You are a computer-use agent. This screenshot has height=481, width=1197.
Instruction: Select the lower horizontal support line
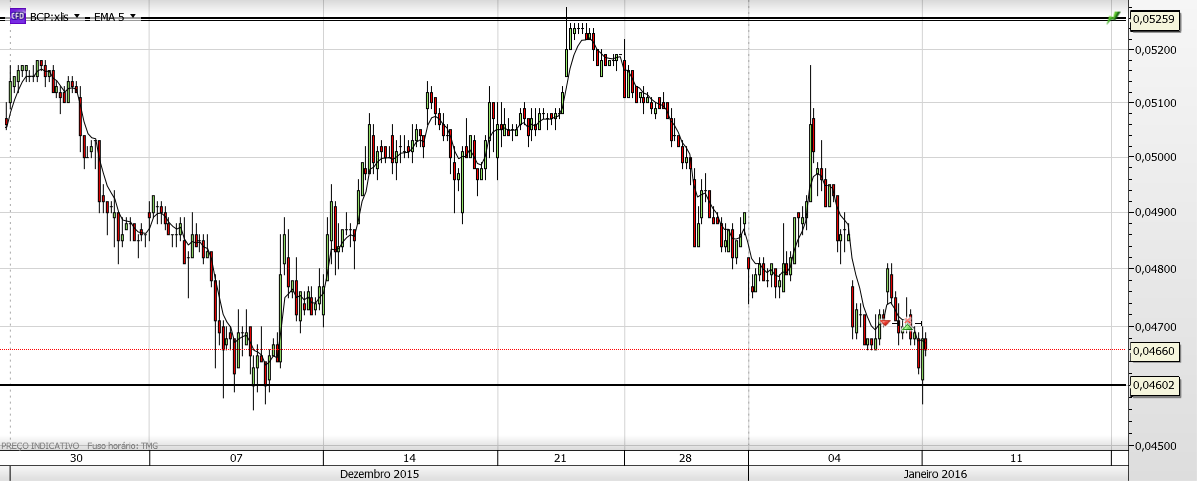(x=563, y=385)
